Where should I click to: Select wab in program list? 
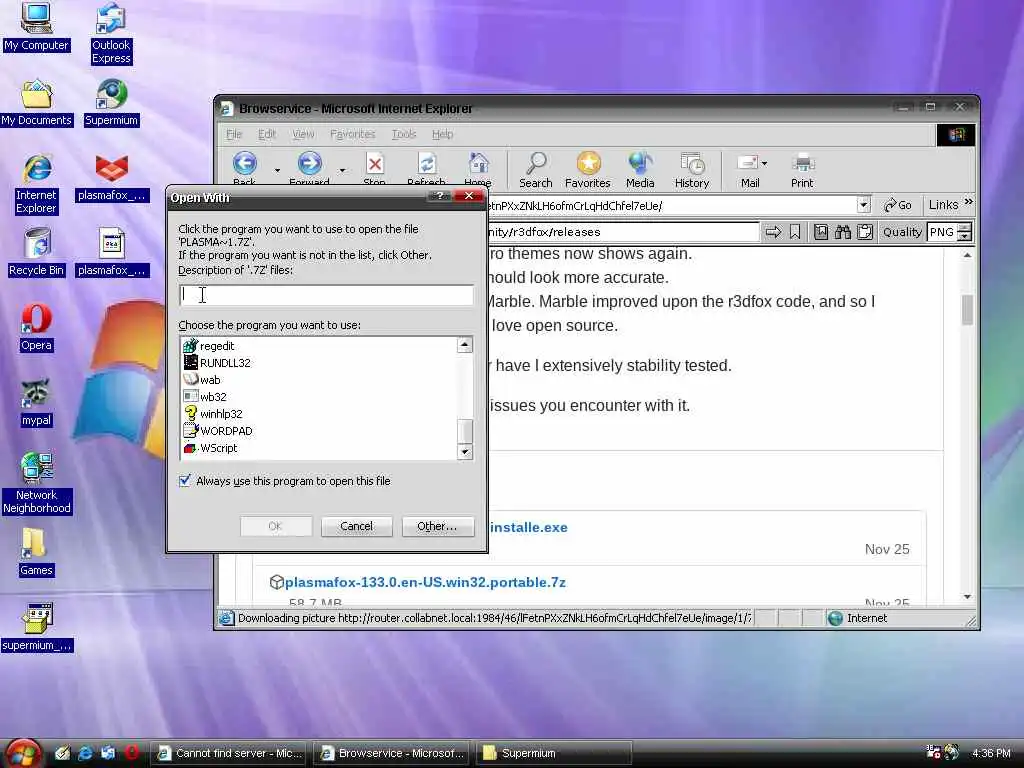(x=210, y=379)
